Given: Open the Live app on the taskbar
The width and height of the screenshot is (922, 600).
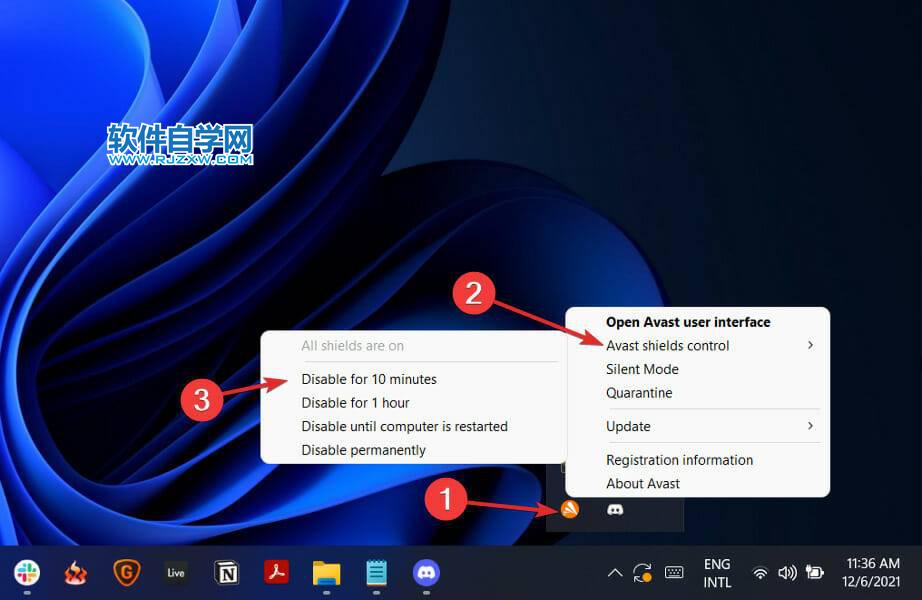Looking at the screenshot, I should pos(176,572).
